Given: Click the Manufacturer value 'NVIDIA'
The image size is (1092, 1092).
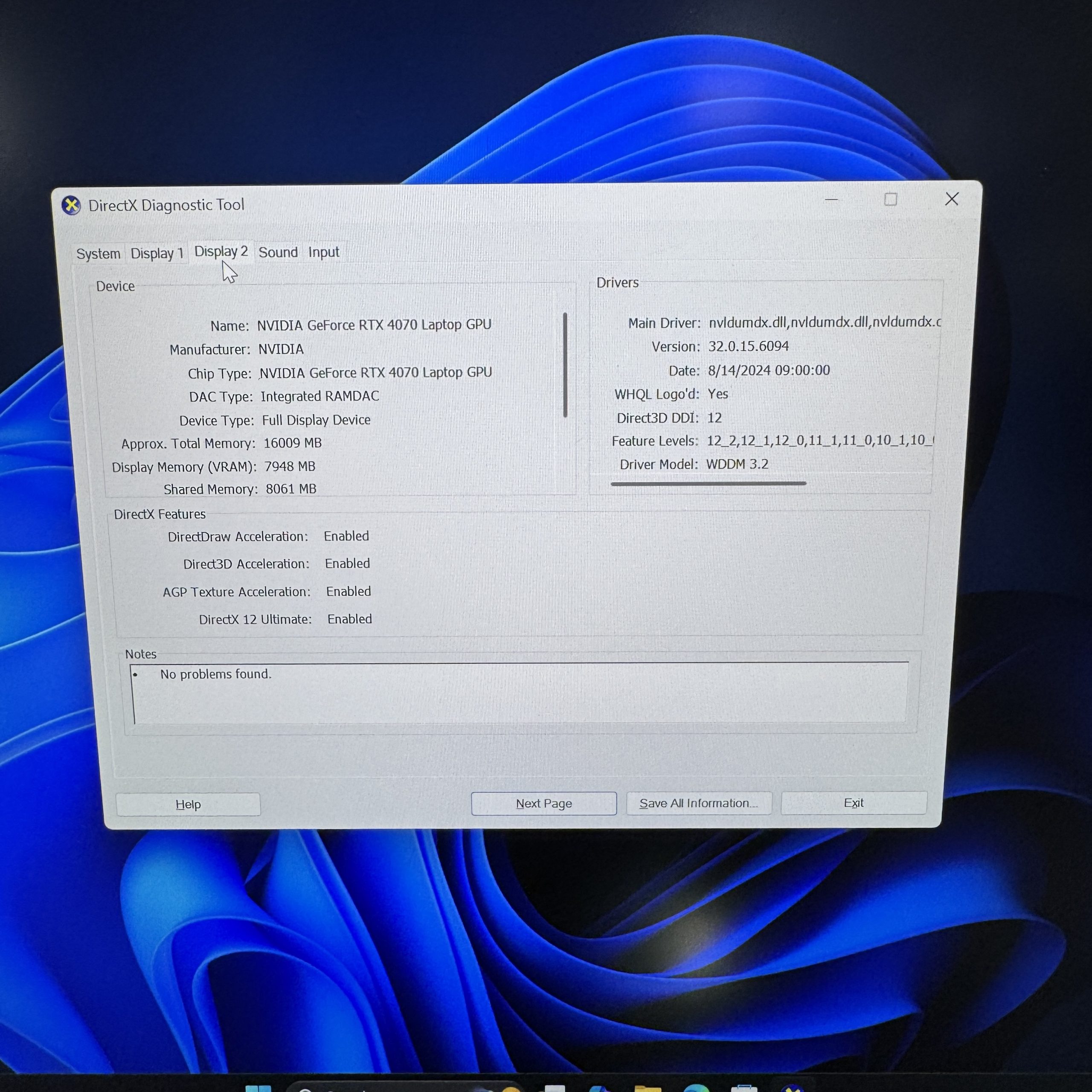Looking at the screenshot, I should click(281, 349).
